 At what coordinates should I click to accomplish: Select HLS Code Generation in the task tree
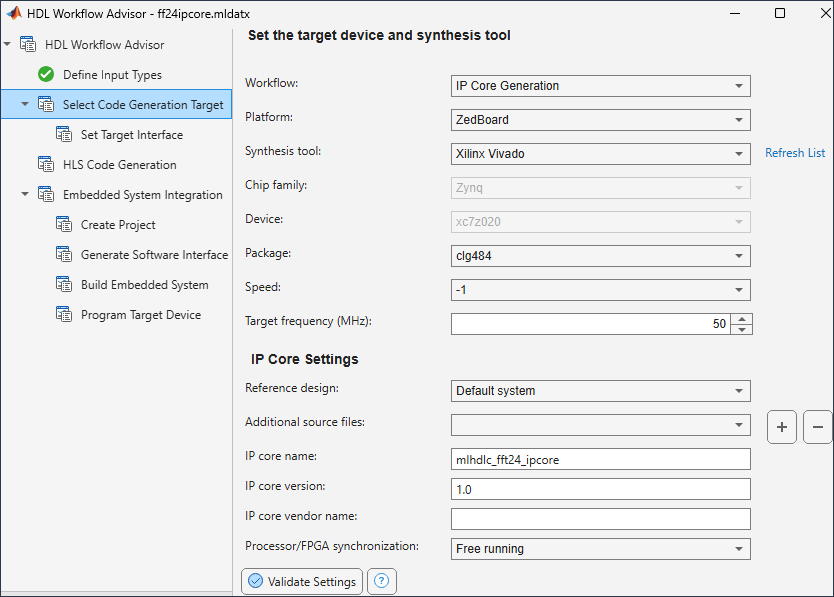pyautogui.click(x=120, y=165)
